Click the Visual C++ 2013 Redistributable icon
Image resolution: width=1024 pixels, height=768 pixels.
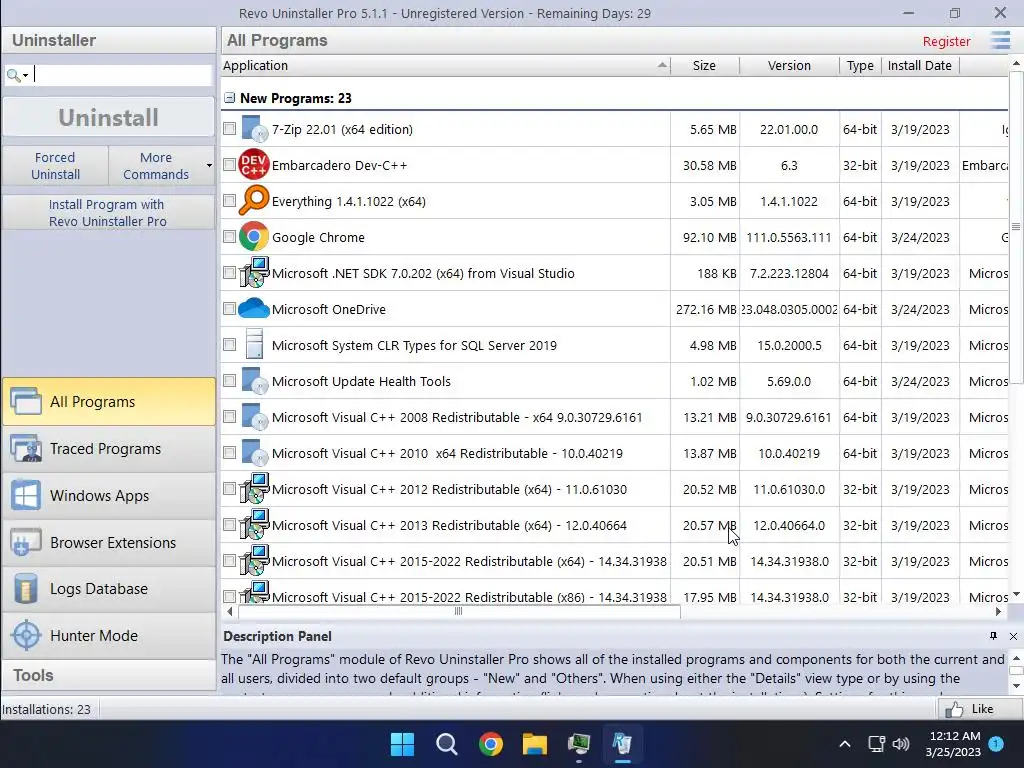(253, 524)
